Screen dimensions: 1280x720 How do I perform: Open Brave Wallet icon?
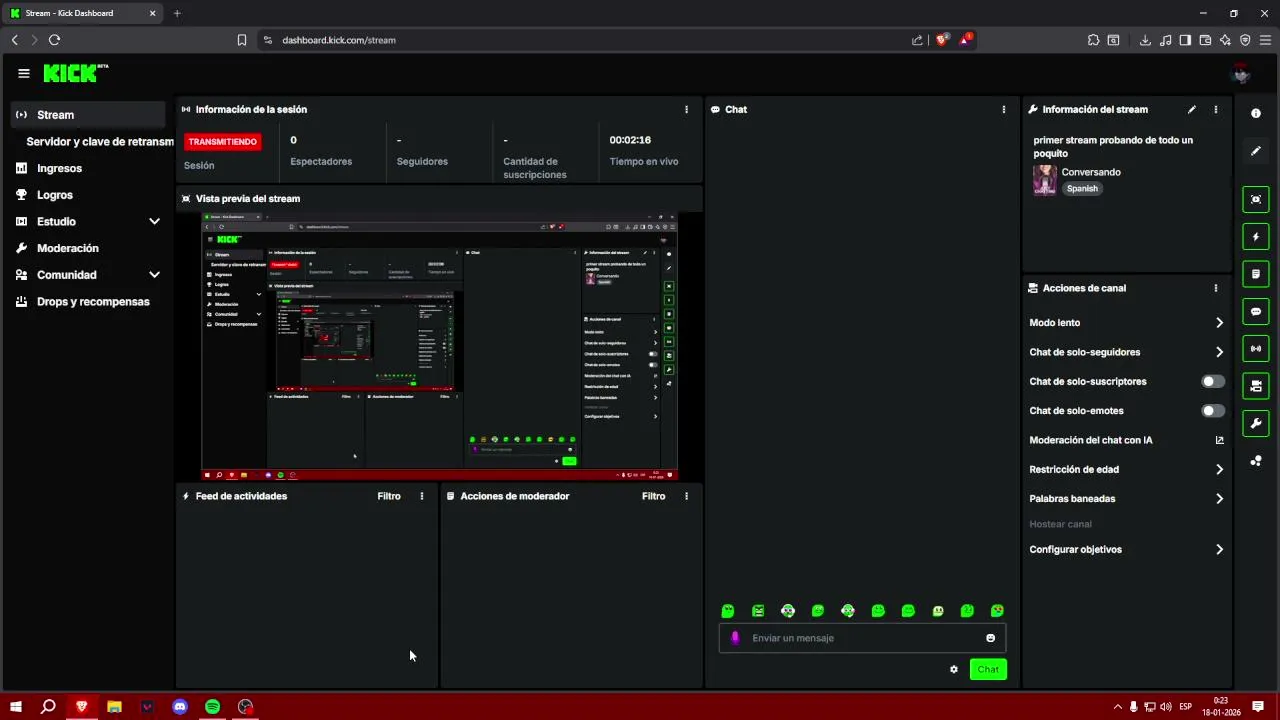point(1205,40)
